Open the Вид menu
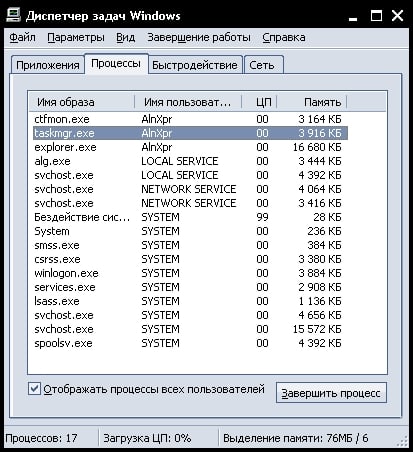This screenshot has width=413, height=452. coord(126,37)
